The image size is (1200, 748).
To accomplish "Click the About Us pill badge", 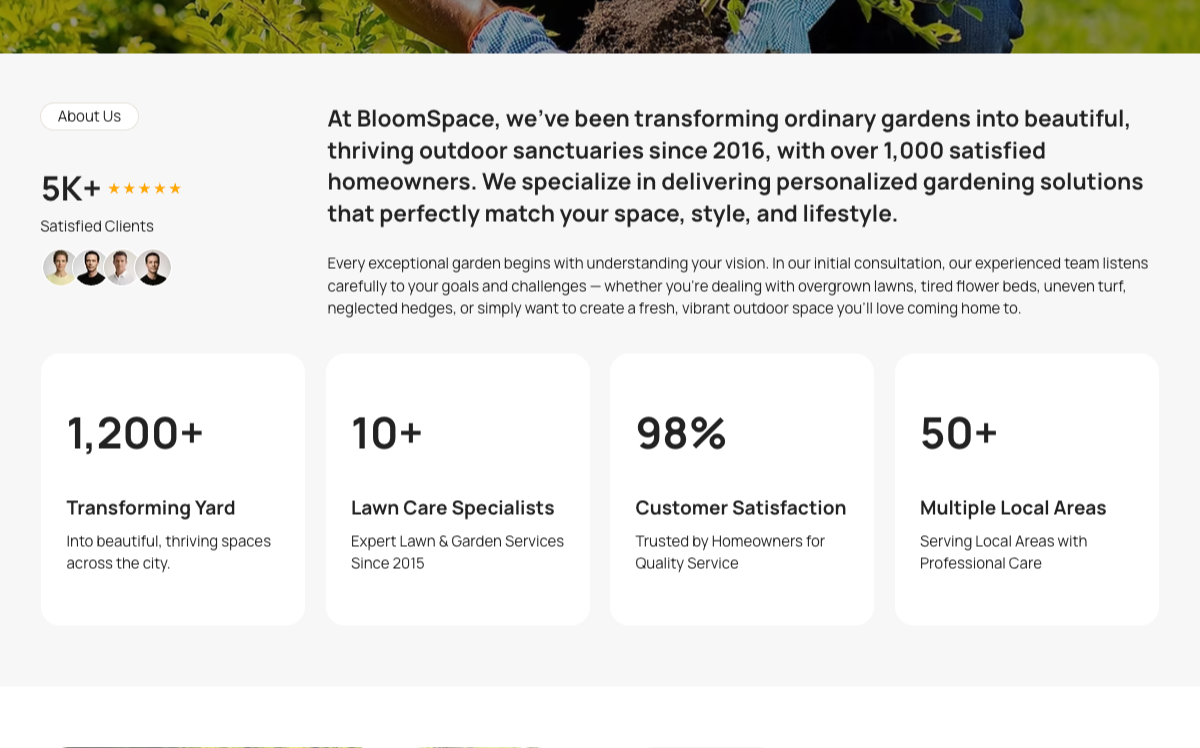I will tap(89, 116).
